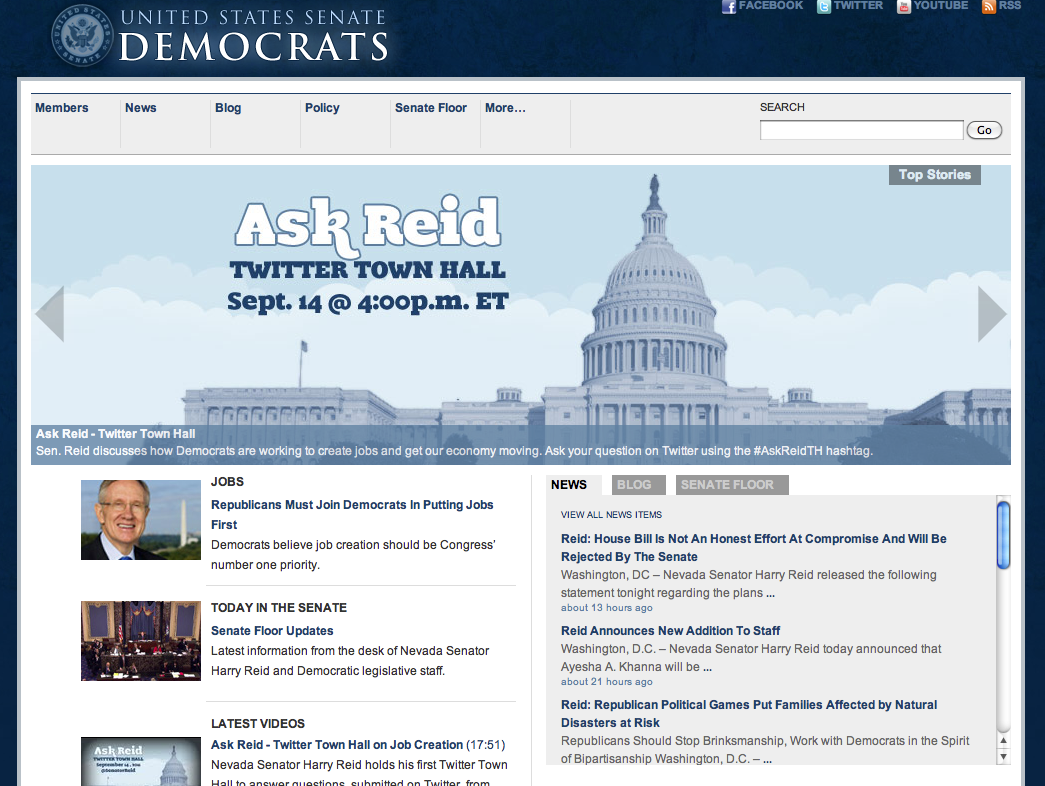Image resolution: width=1045 pixels, height=786 pixels.
Task: Advance banner with right arrow
Action: coord(991,314)
